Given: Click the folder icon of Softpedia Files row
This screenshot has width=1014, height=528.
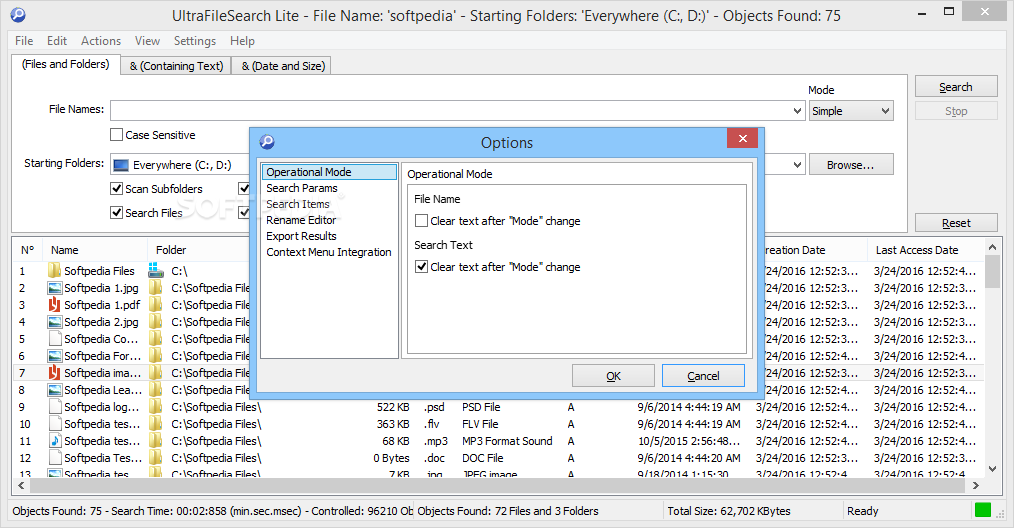Looking at the screenshot, I should point(54,270).
